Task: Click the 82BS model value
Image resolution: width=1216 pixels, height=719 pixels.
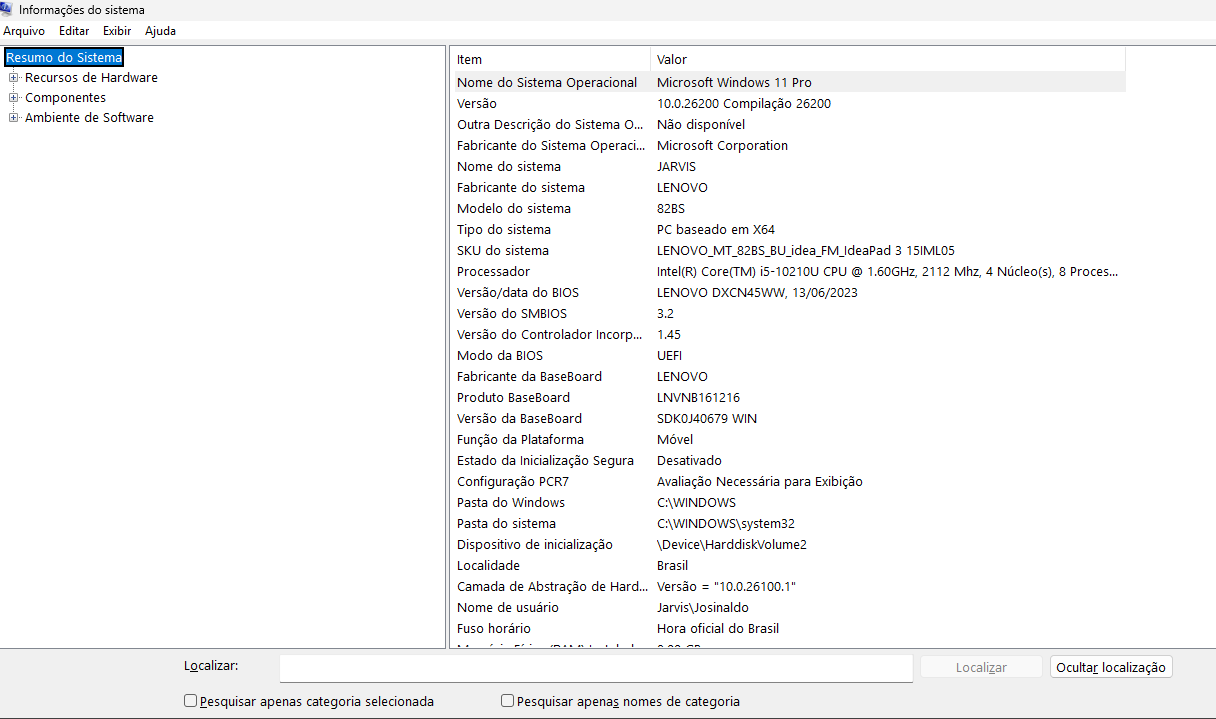Action: (671, 209)
